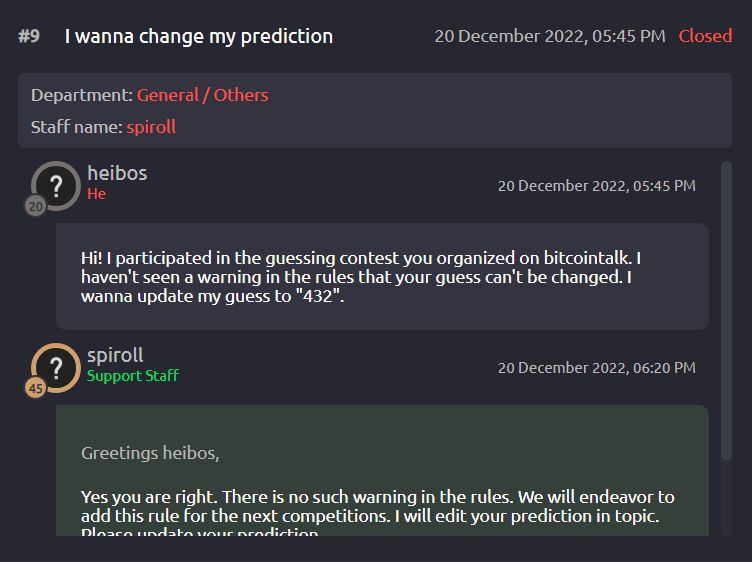Click the 06:20 PM timestamp on spiroll reply
This screenshot has height=562, width=752.
tap(597, 368)
